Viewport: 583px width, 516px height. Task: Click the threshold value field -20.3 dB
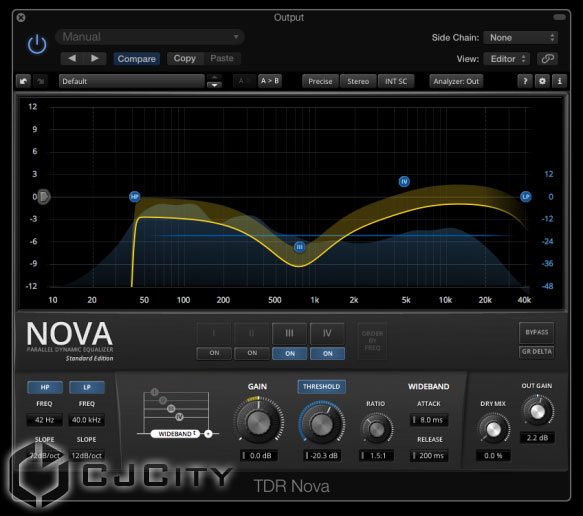pos(322,455)
